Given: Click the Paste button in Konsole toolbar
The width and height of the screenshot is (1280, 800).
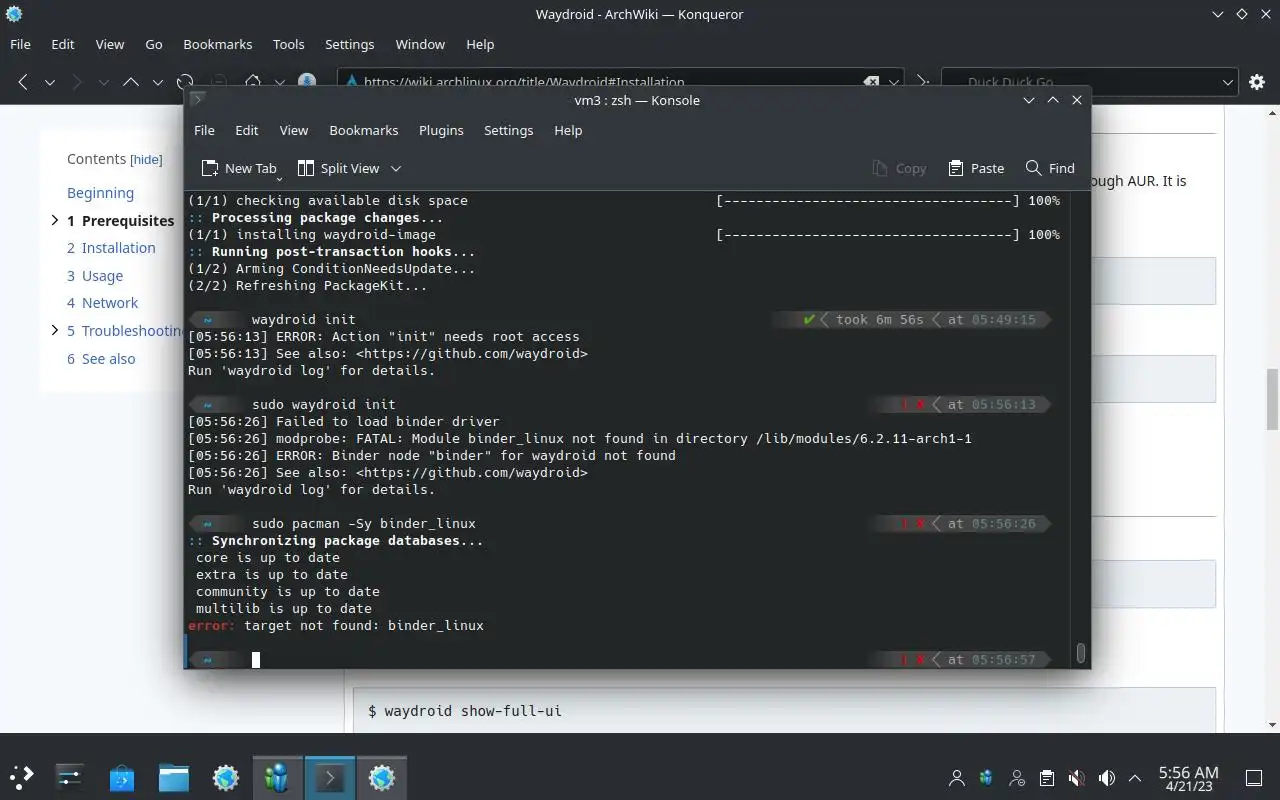Looking at the screenshot, I should pos(976,168).
